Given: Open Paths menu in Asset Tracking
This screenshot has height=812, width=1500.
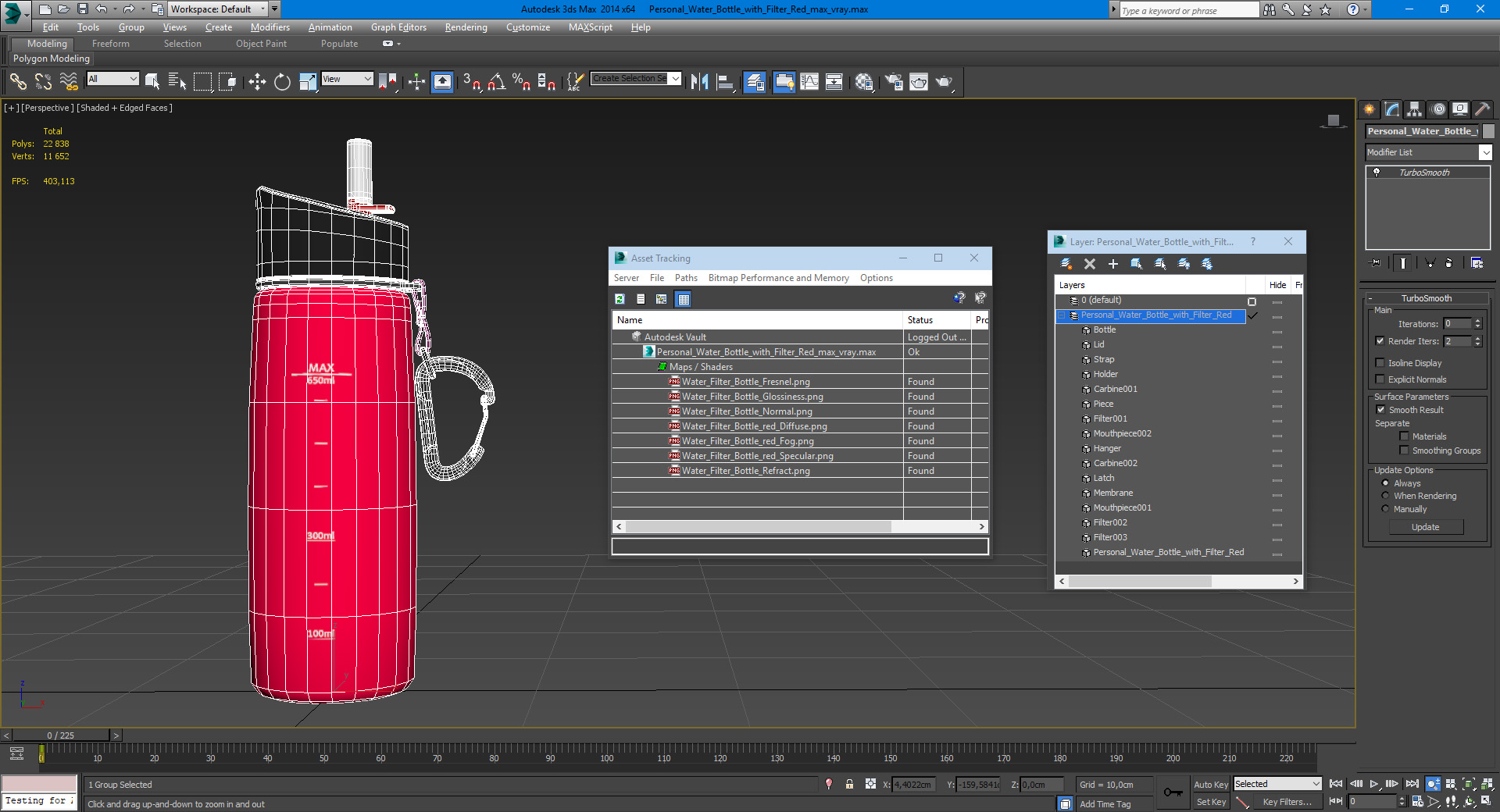Looking at the screenshot, I should [x=686, y=278].
